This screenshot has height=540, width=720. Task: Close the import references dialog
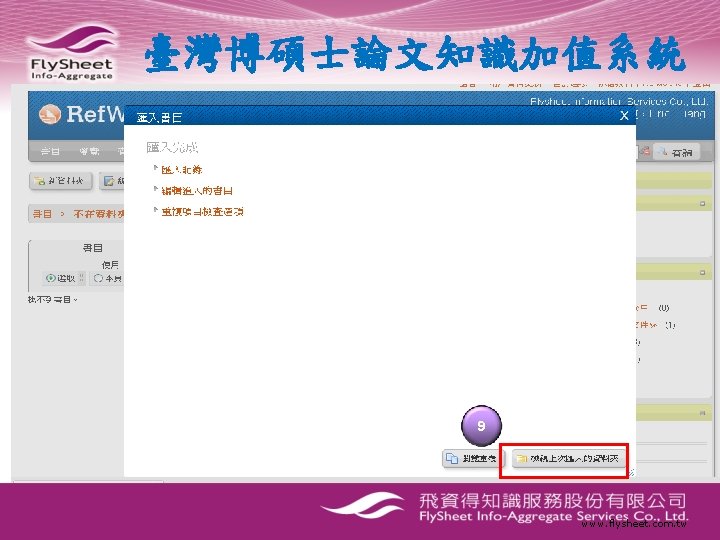[x=624, y=116]
